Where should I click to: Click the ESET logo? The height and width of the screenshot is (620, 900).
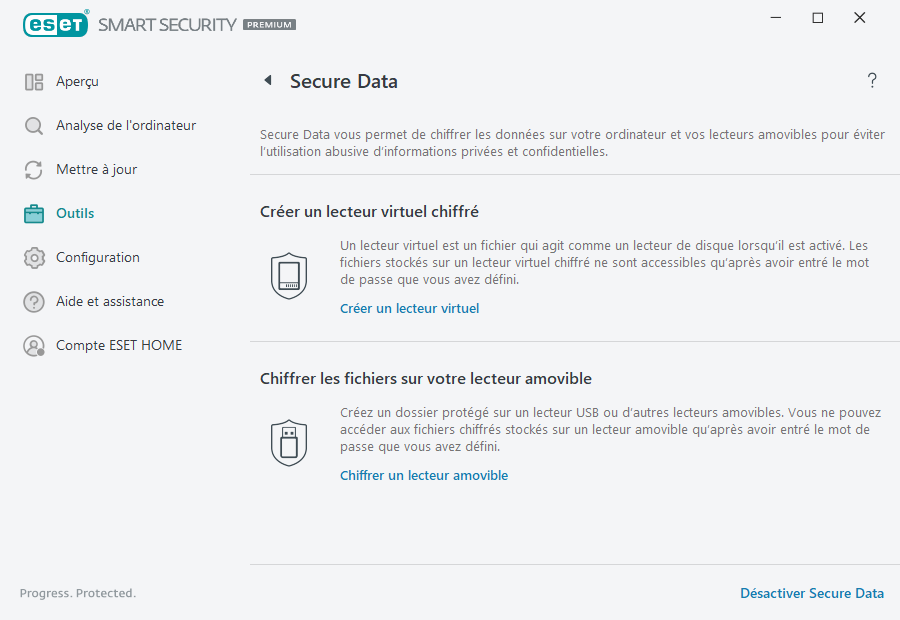tap(56, 24)
